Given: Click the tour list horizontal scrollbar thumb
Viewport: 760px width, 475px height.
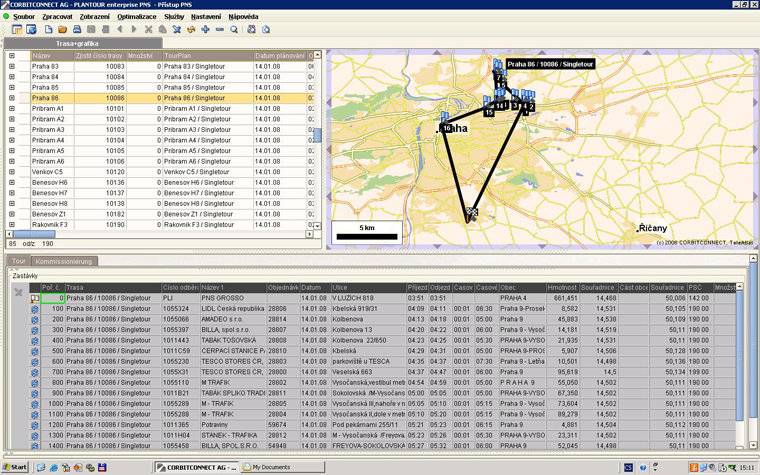Looking at the screenshot, I should click(x=32, y=234).
